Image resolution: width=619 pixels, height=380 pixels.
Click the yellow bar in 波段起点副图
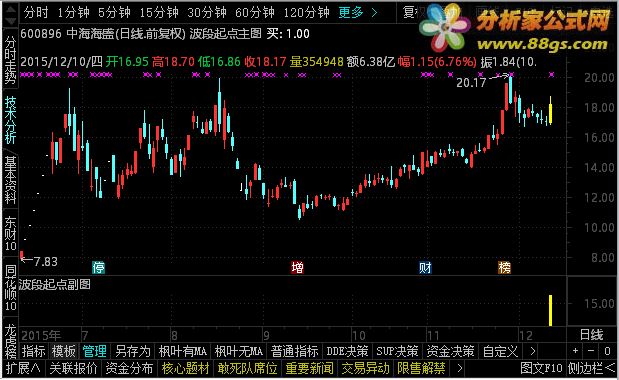click(550, 311)
